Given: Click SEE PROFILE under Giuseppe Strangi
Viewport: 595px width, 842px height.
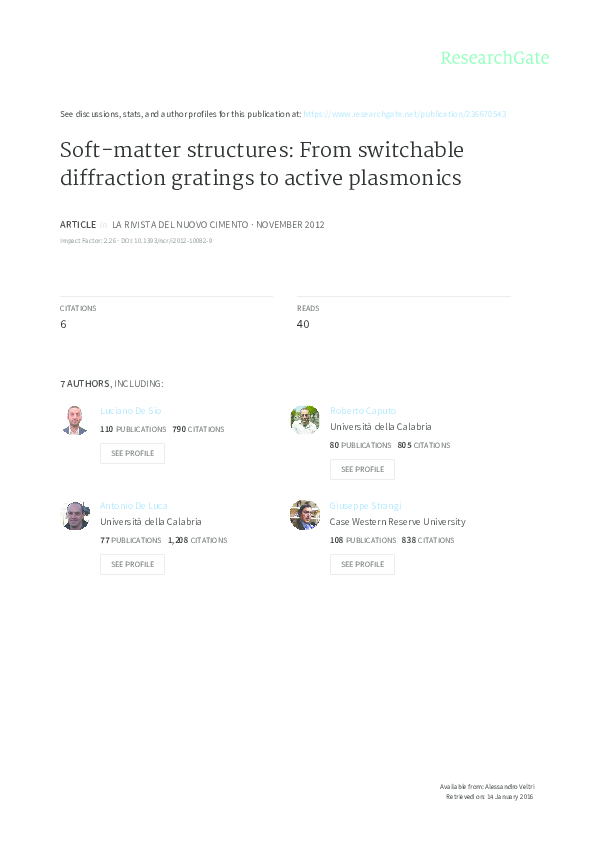Looking at the screenshot, I should click(x=362, y=564).
